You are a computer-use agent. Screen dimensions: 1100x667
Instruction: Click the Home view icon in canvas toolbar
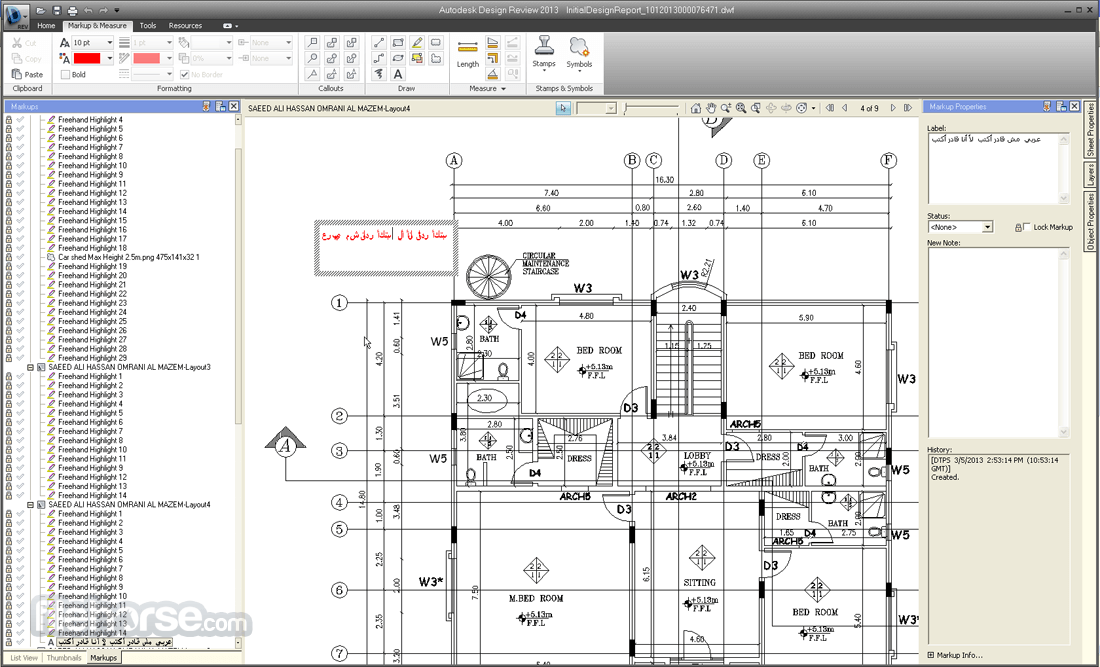(x=696, y=108)
